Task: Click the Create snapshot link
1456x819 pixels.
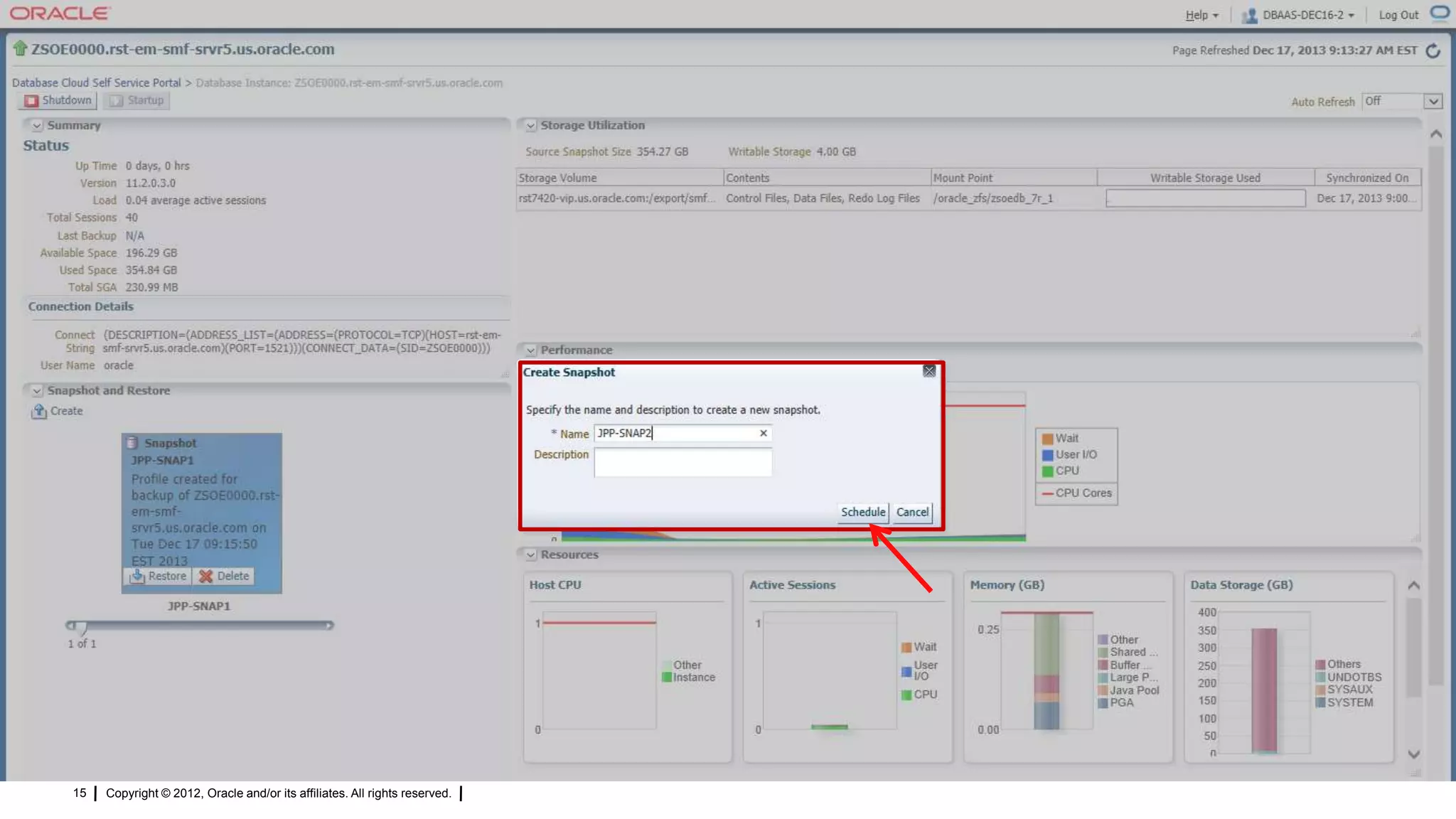Action: [66, 411]
